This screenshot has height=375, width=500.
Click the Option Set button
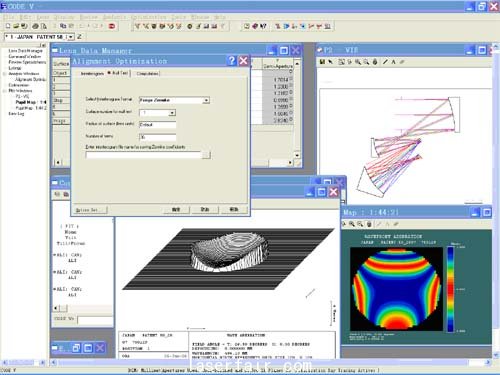pyautogui.click(x=90, y=210)
